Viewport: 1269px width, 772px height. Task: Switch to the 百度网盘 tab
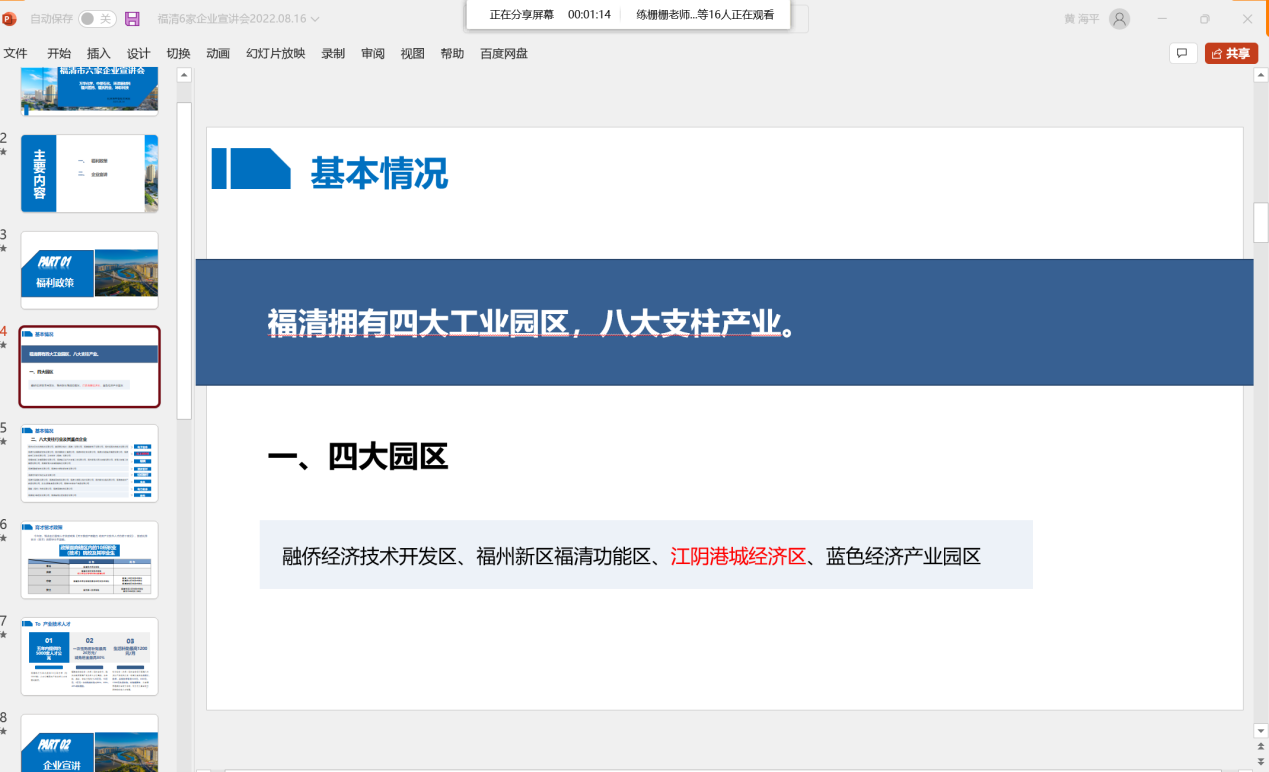pyautogui.click(x=503, y=53)
